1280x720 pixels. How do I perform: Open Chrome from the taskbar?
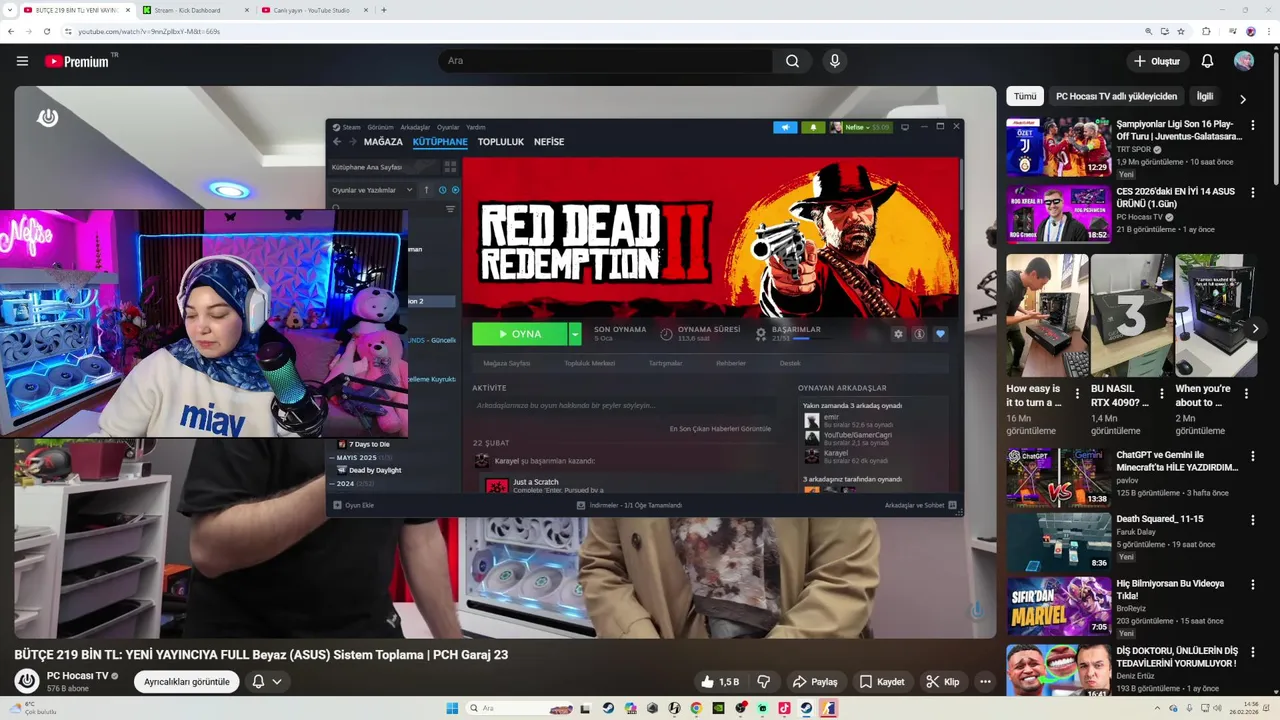[x=696, y=708]
